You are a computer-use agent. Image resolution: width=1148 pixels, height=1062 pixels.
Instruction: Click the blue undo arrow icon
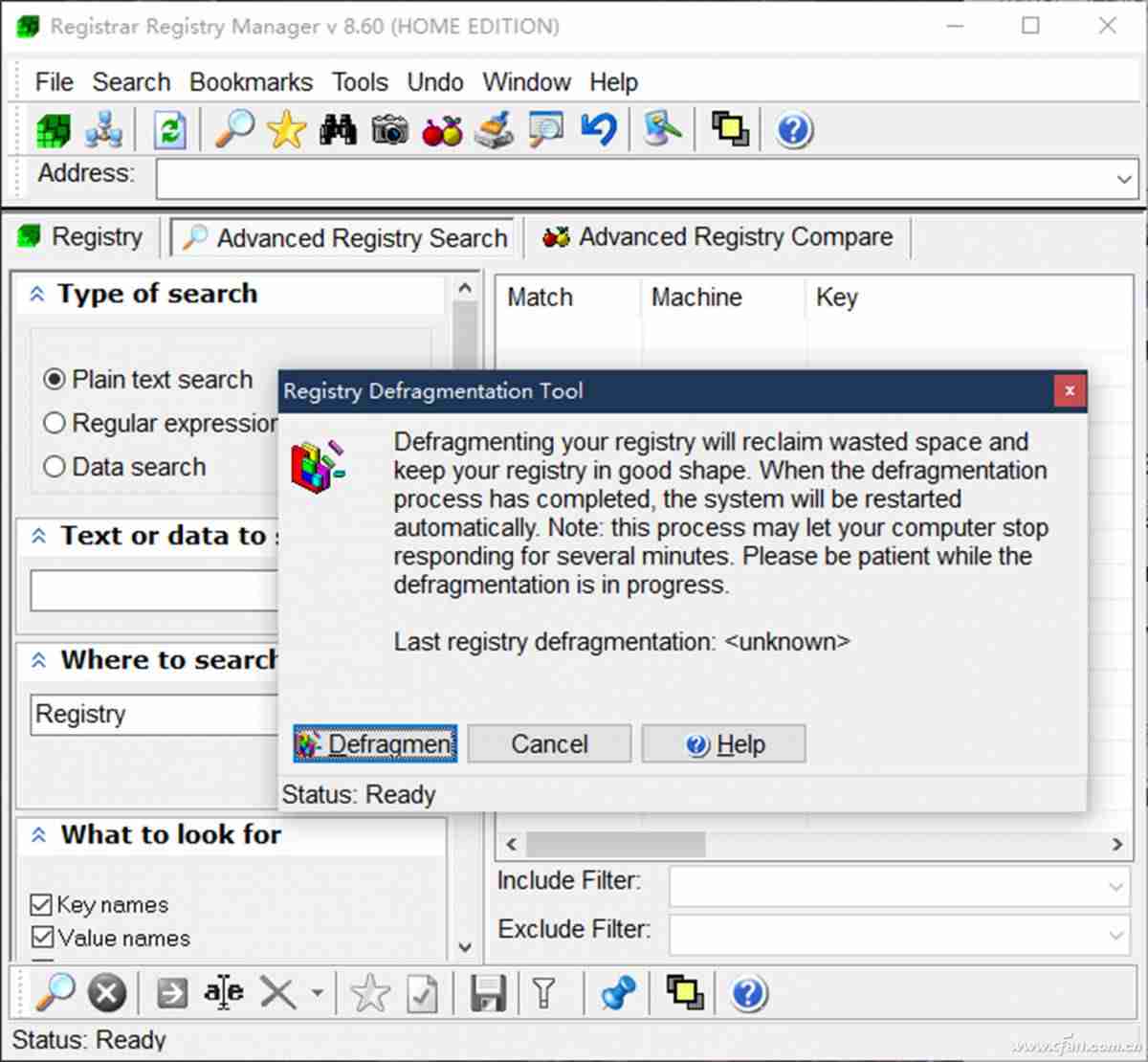point(599,129)
